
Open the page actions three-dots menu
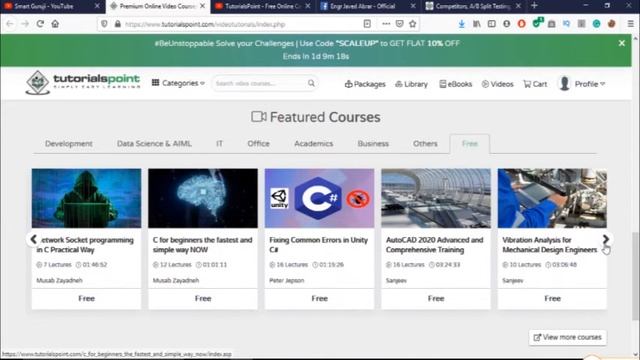(x=386, y=24)
